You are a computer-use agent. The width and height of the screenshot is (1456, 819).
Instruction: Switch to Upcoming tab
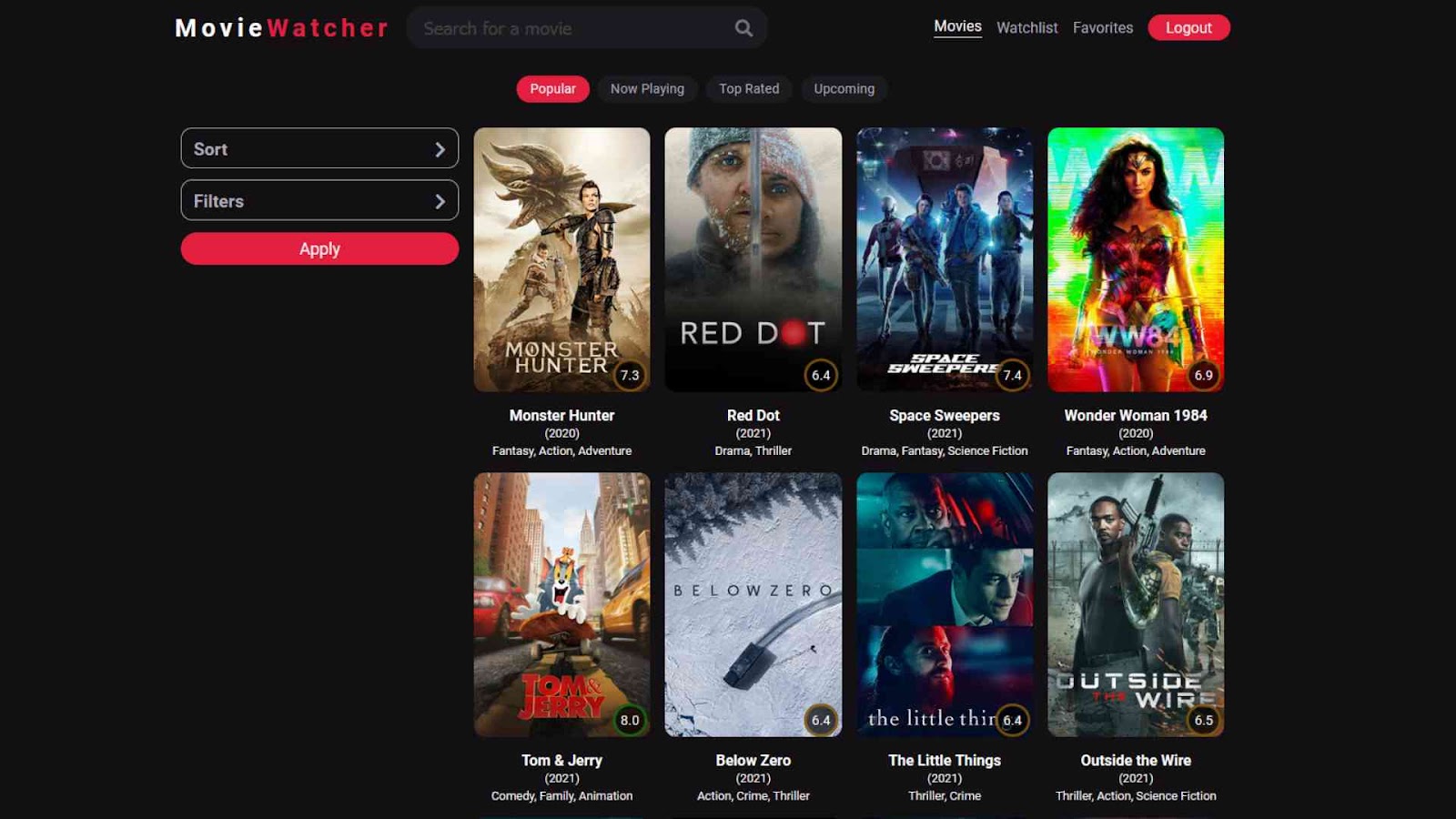click(844, 88)
